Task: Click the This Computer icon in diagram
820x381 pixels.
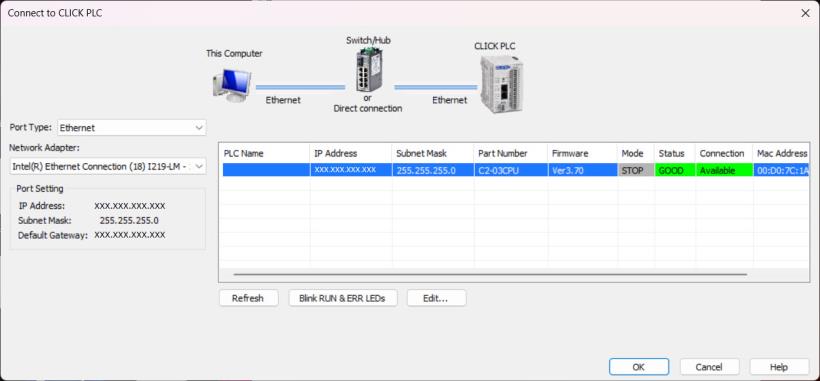Action: 232,84
